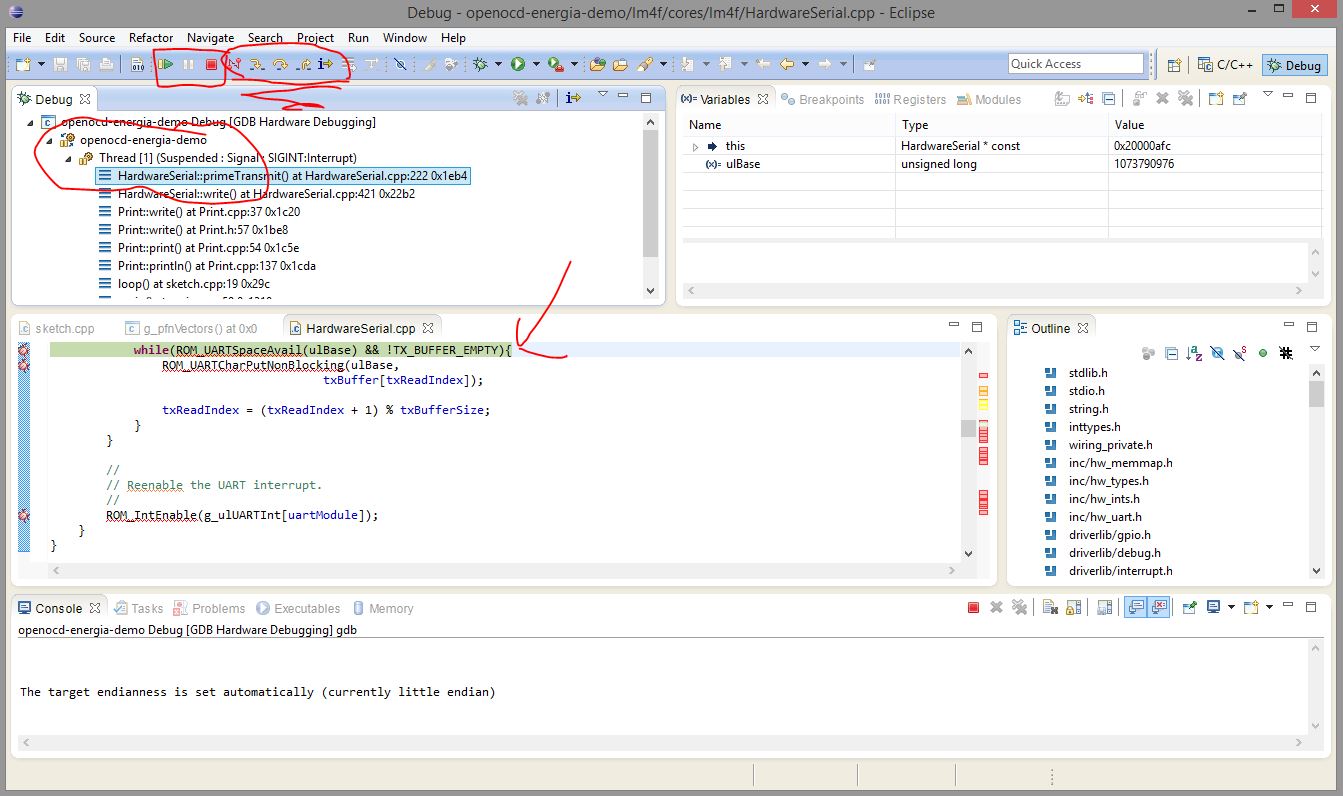Open the Debug launch dropdown arrow

tap(498, 64)
